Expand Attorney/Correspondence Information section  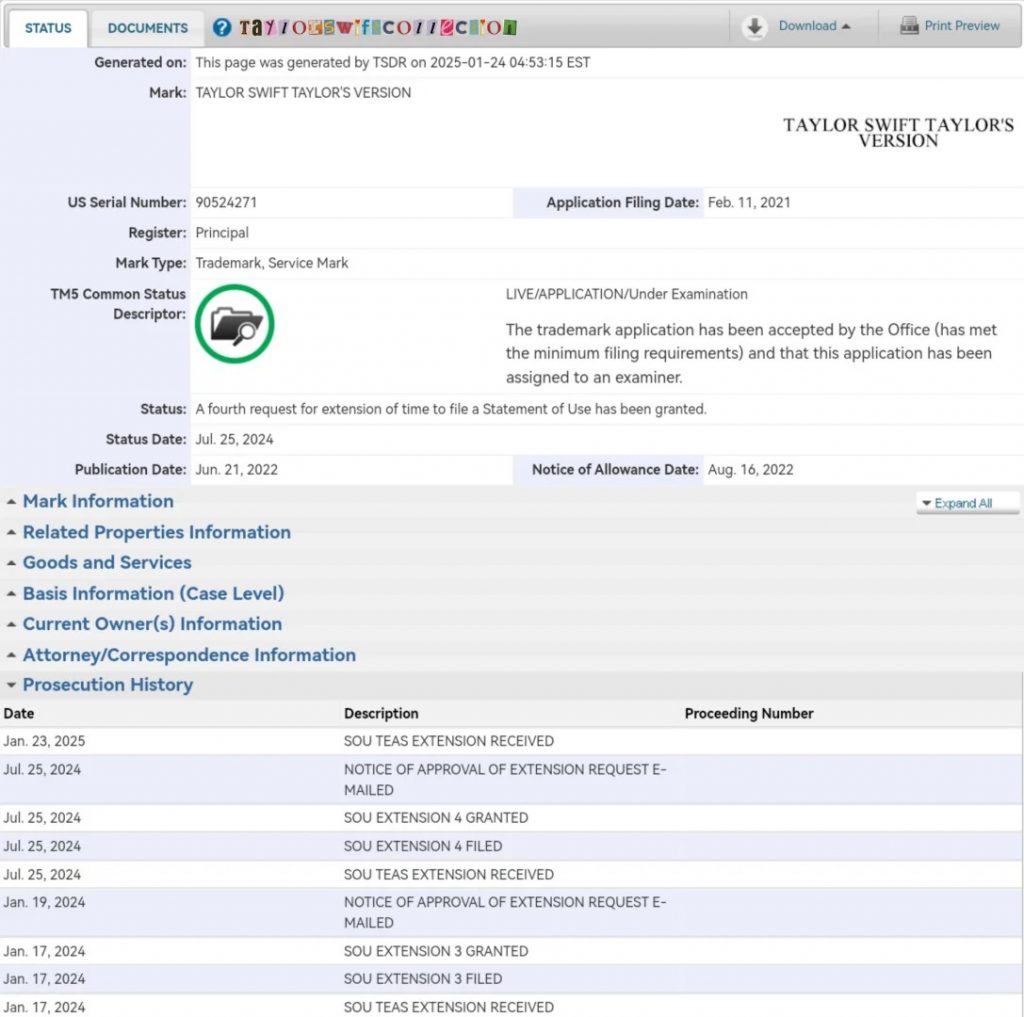tap(189, 655)
